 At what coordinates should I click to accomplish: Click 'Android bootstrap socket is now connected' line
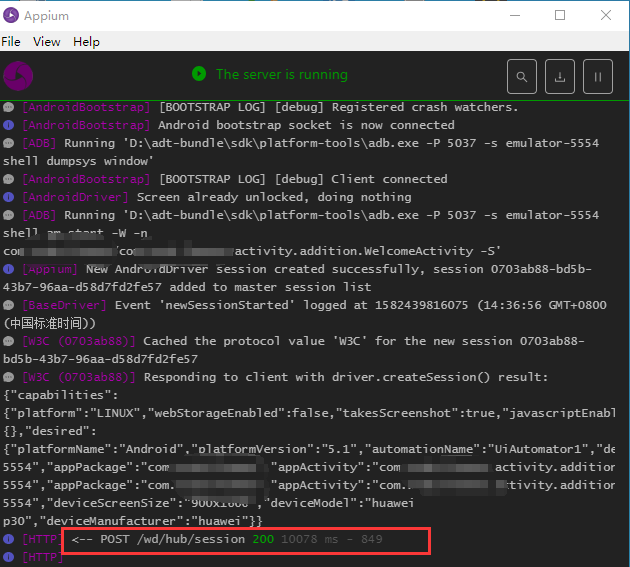[306, 125]
